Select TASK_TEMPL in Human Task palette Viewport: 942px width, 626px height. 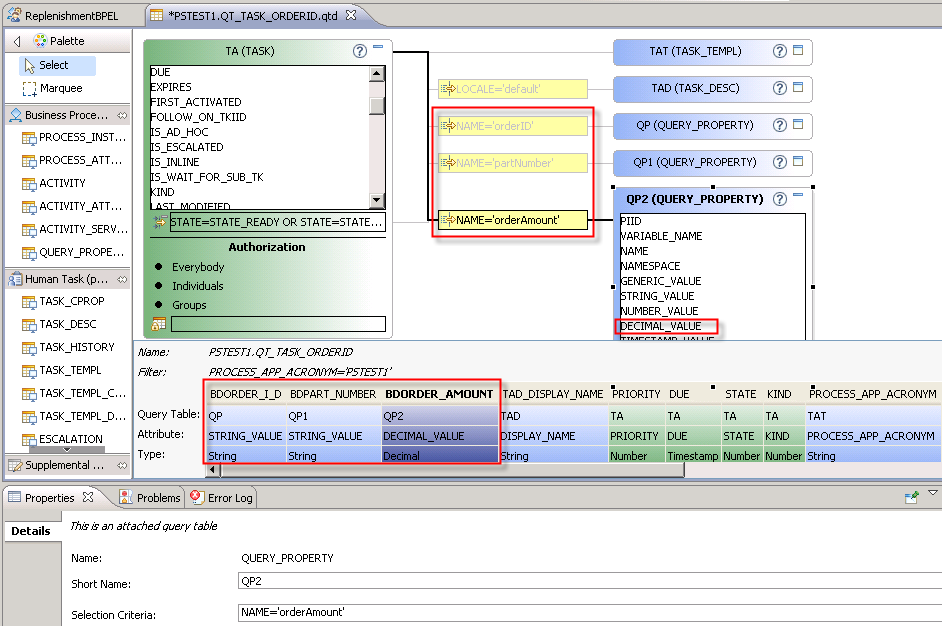(61, 370)
